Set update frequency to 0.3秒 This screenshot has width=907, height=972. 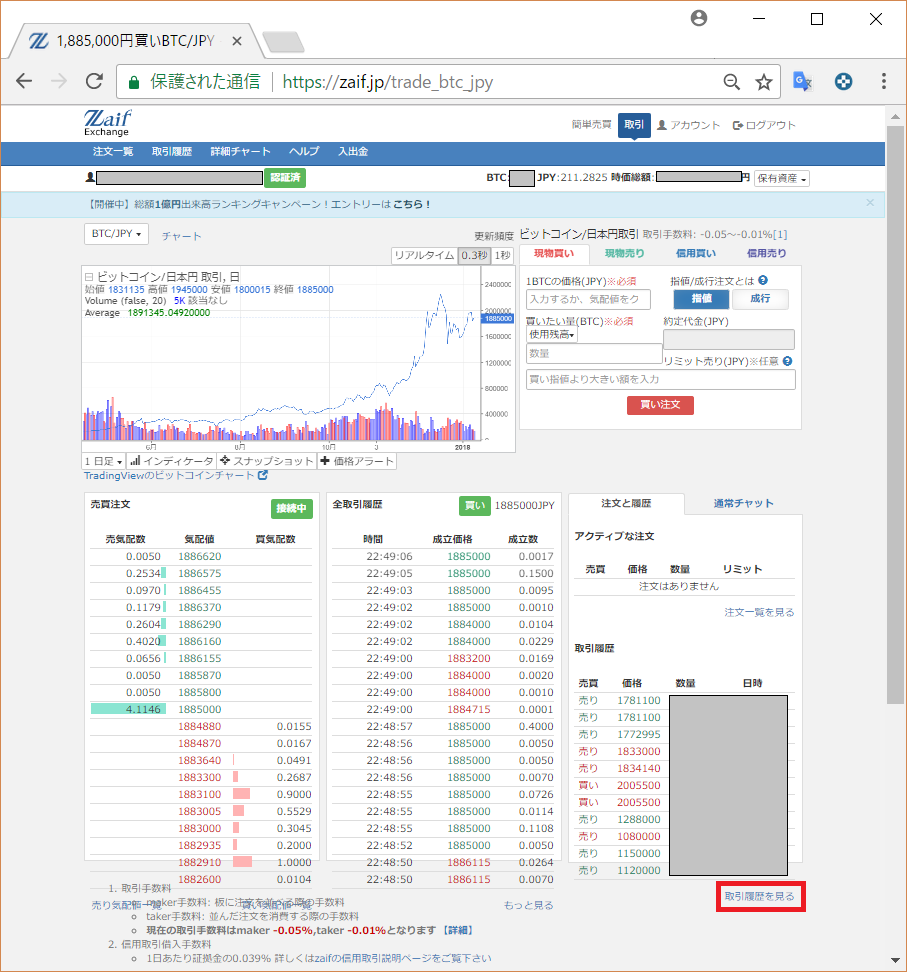tap(474, 255)
